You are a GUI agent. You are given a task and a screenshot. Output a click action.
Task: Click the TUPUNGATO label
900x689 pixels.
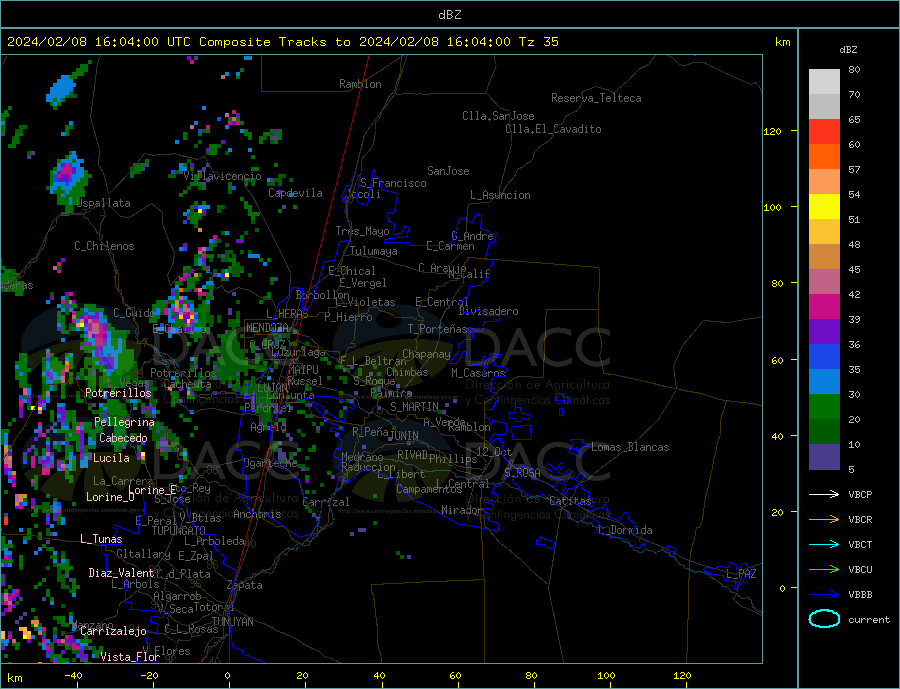[179, 531]
